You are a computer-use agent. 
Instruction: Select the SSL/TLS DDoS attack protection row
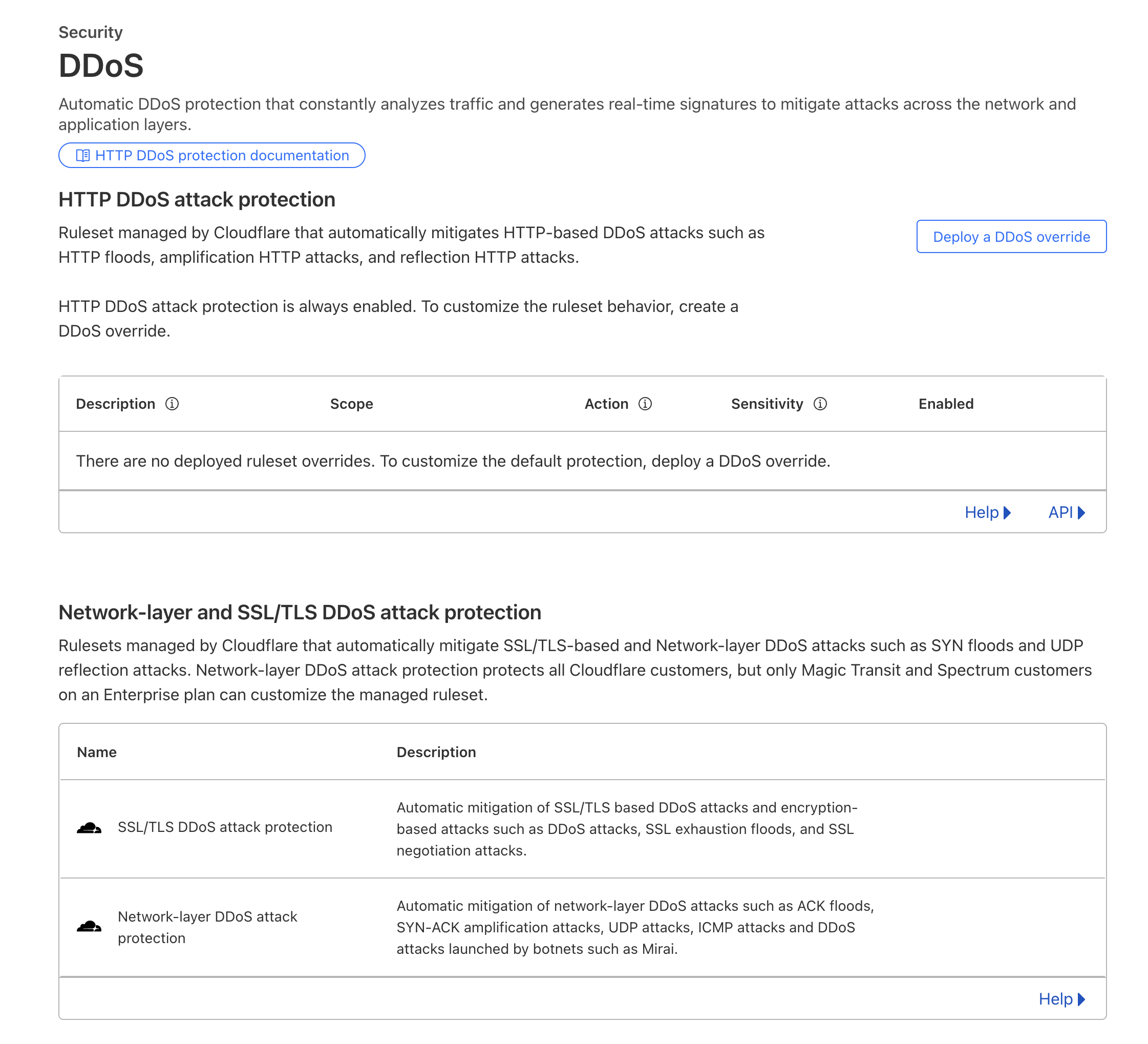coord(225,828)
